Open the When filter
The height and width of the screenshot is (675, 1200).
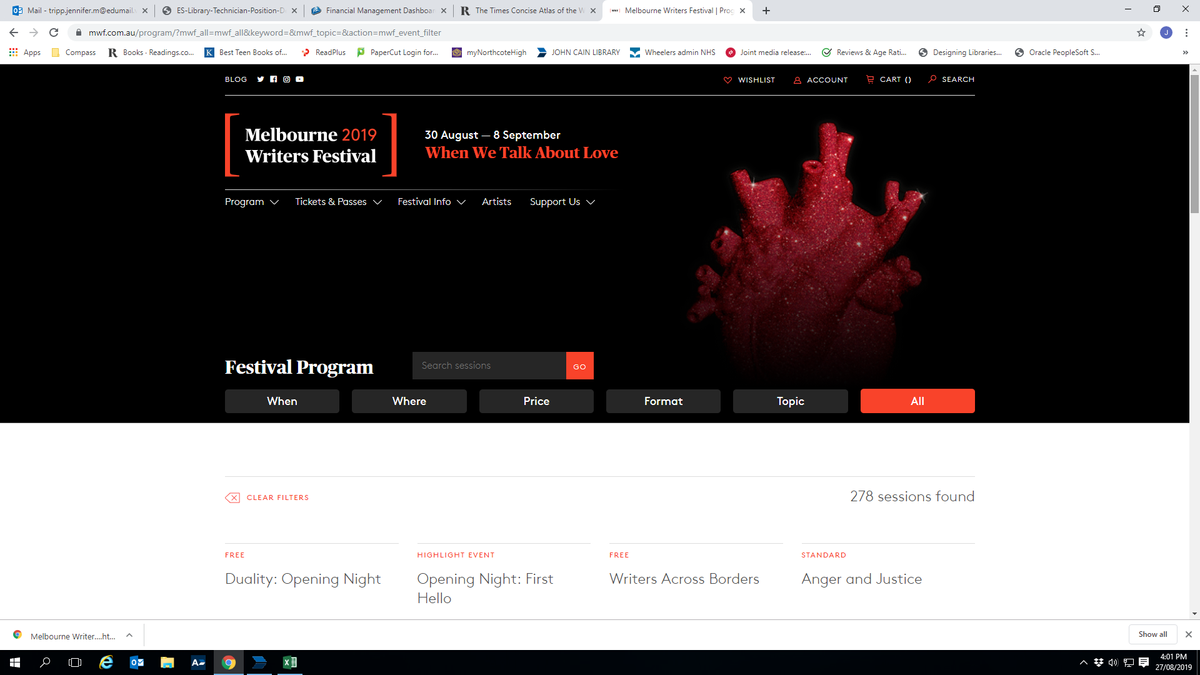(282, 401)
